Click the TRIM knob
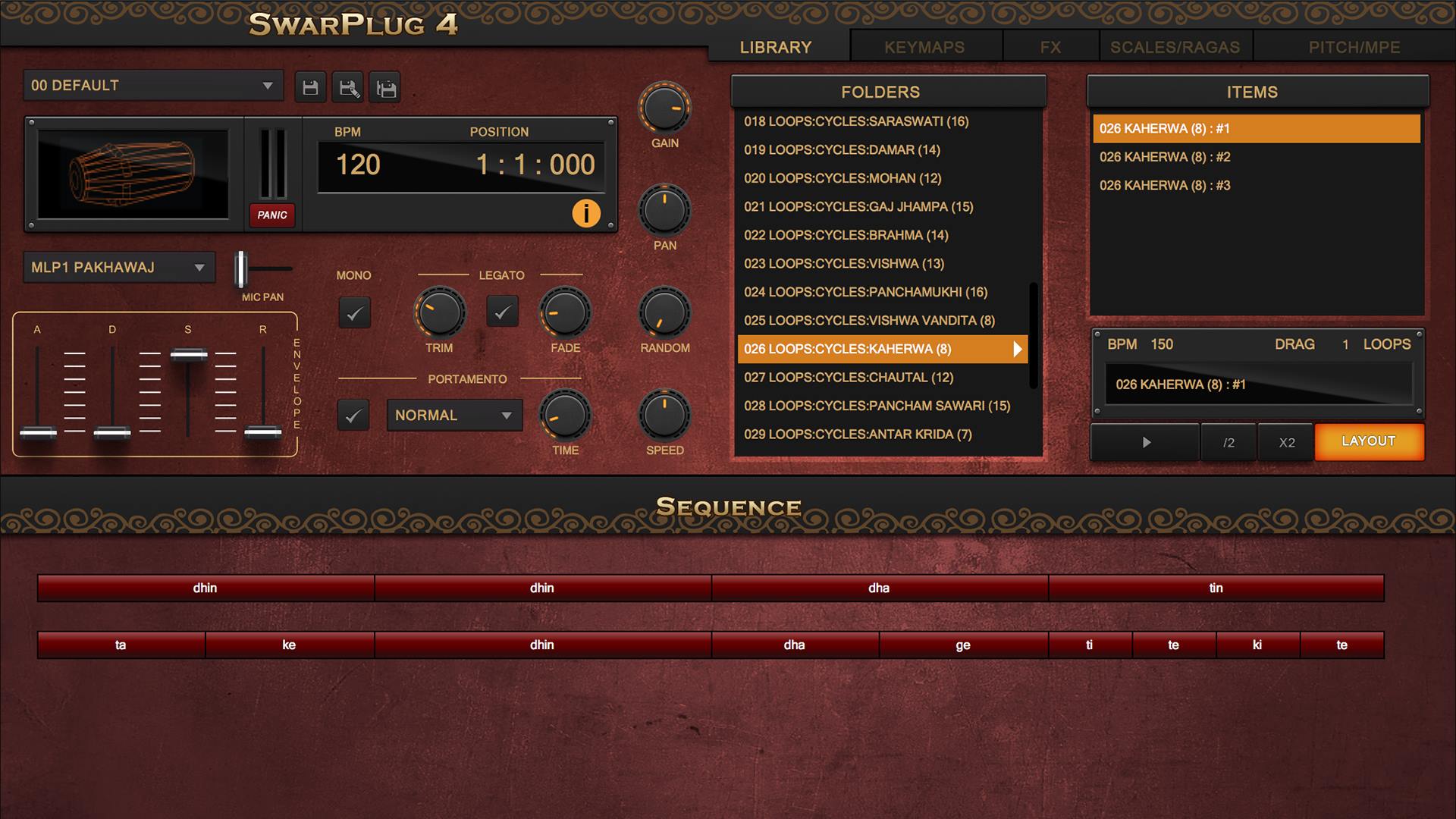This screenshot has height=819, width=1456. coord(439,312)
